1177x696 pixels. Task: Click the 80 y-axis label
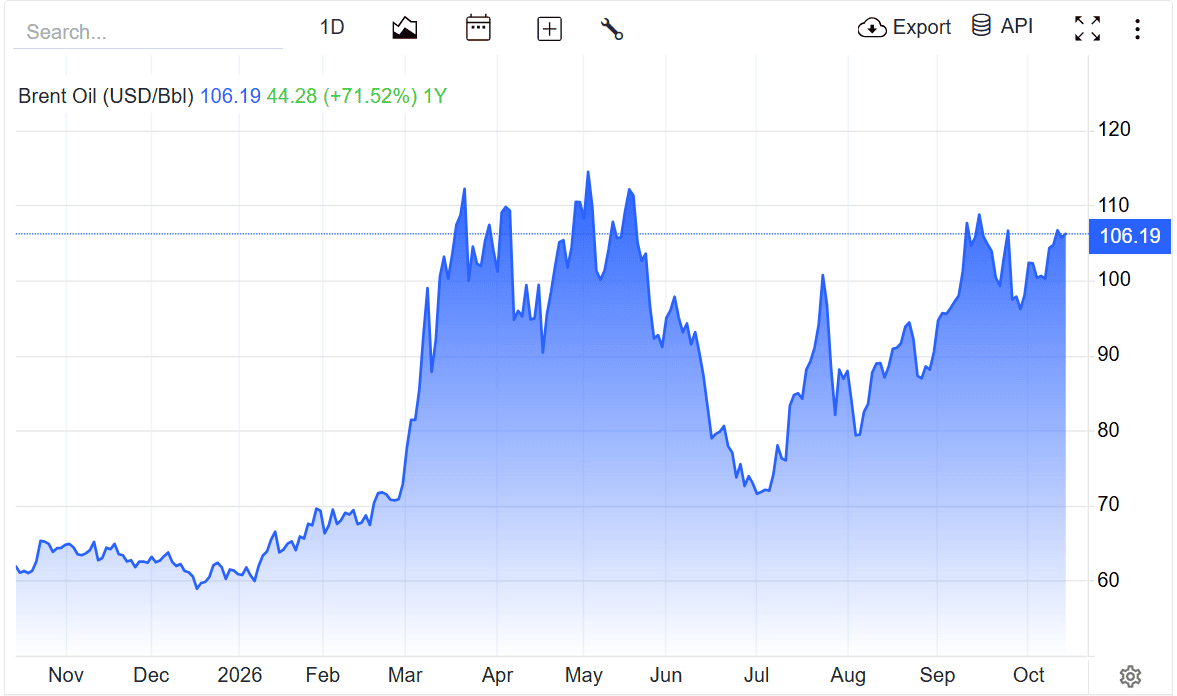[x=1109, y=430]
